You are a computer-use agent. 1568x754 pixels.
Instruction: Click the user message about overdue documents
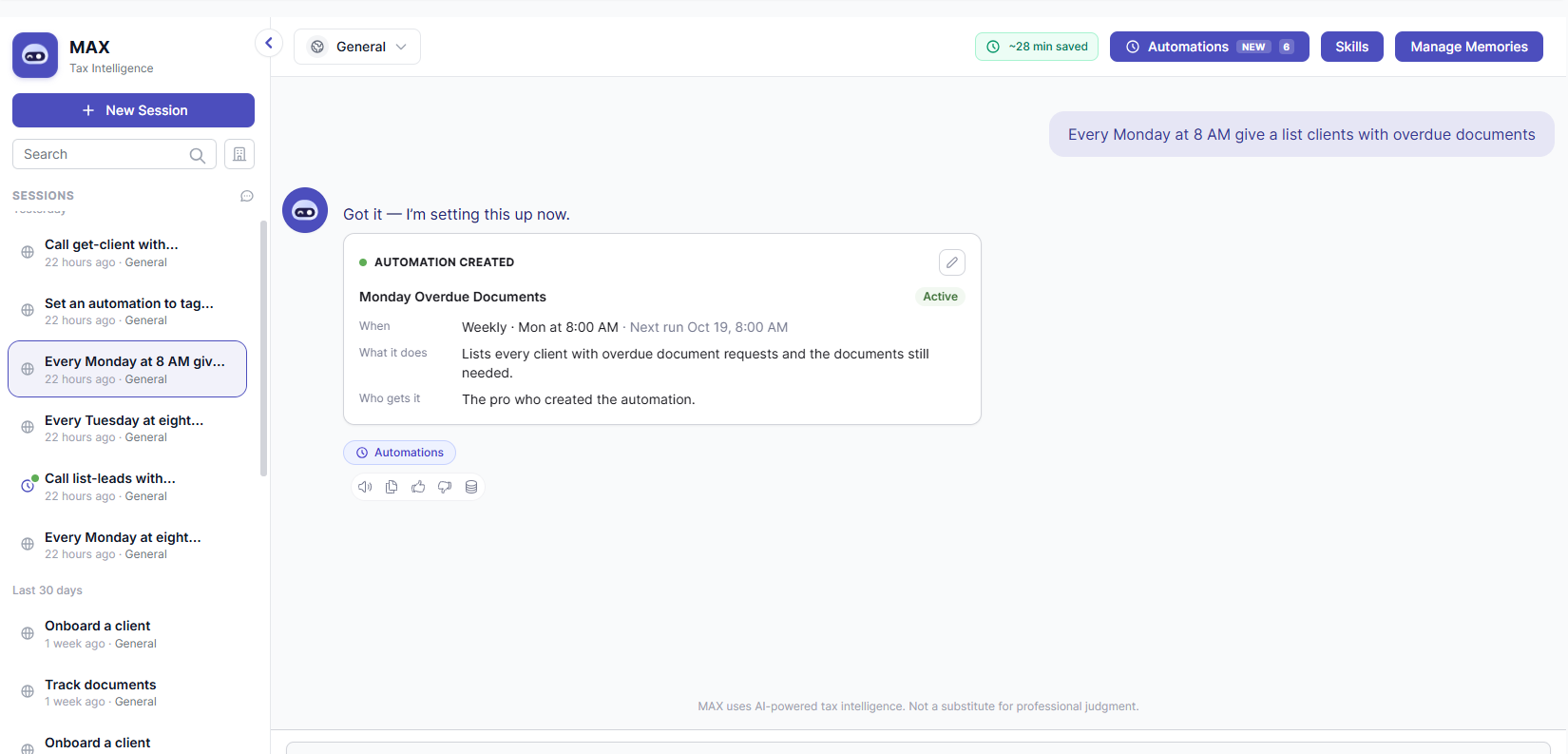click(x=1301, y=134)
